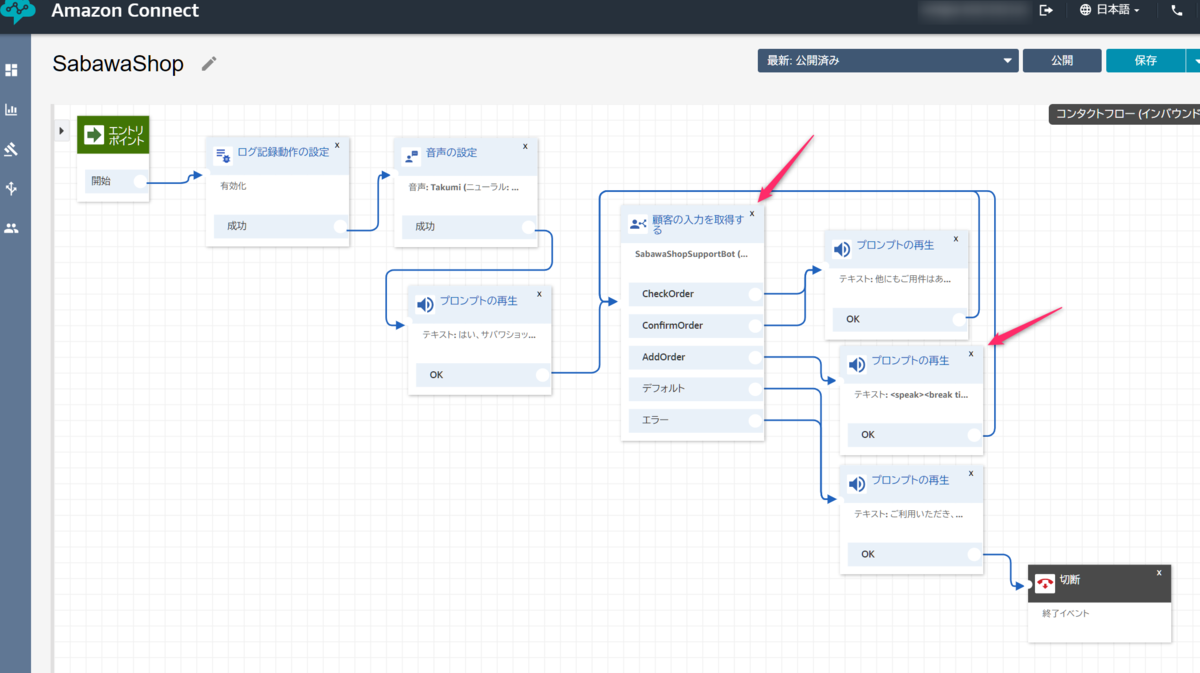Image resolution: width=1200 pixels, height=673 pixels.
Task: Click the green arrow entry point icon
Action: click(94, 135)
